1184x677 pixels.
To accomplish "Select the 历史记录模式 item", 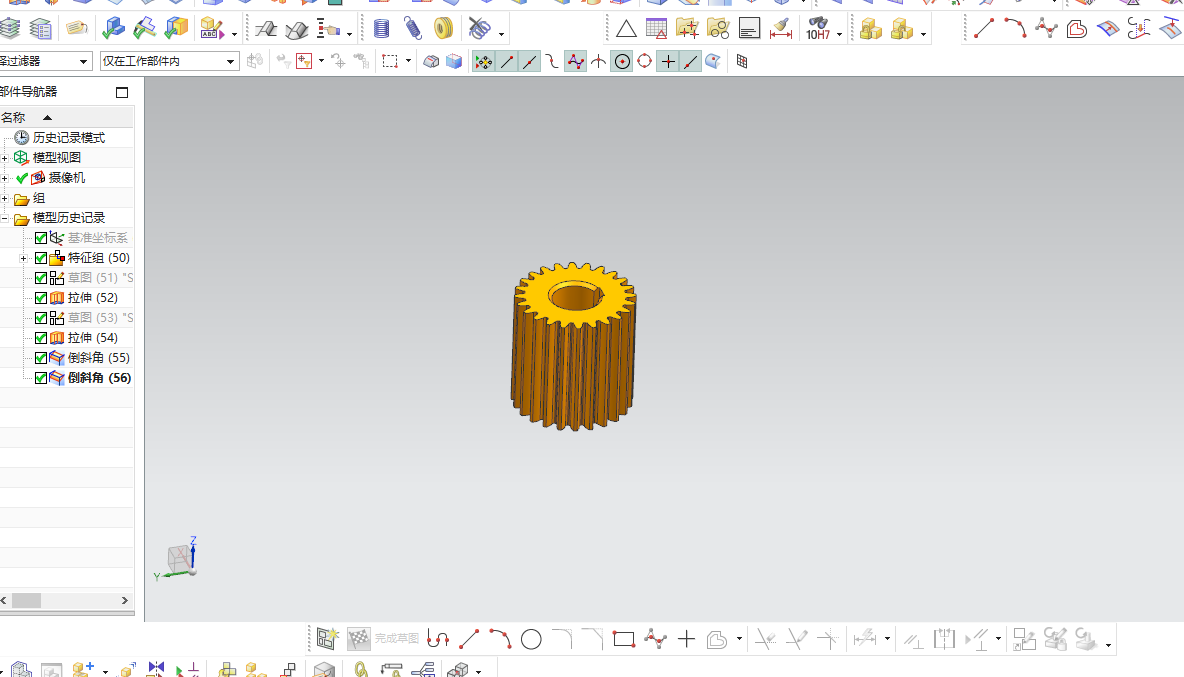I will coord(68,137).
